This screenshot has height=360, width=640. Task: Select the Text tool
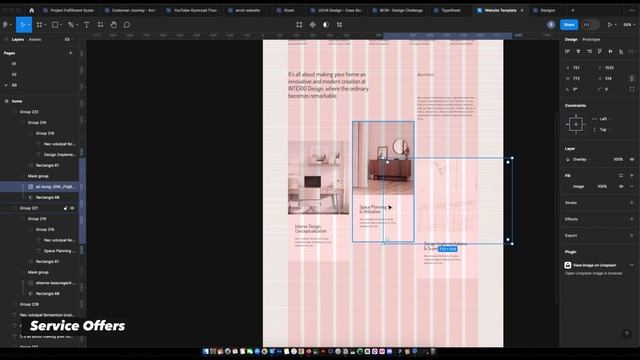[87, 25]
